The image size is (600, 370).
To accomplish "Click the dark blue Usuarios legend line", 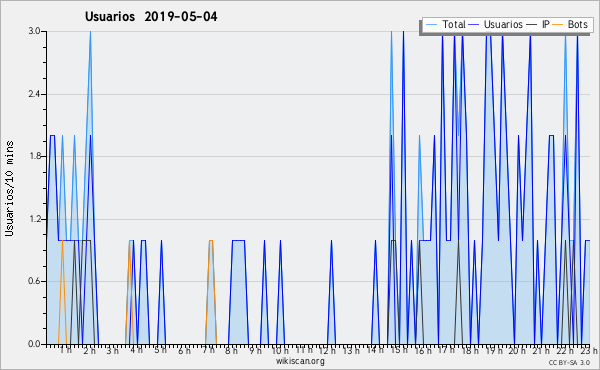I will point(474,25).
